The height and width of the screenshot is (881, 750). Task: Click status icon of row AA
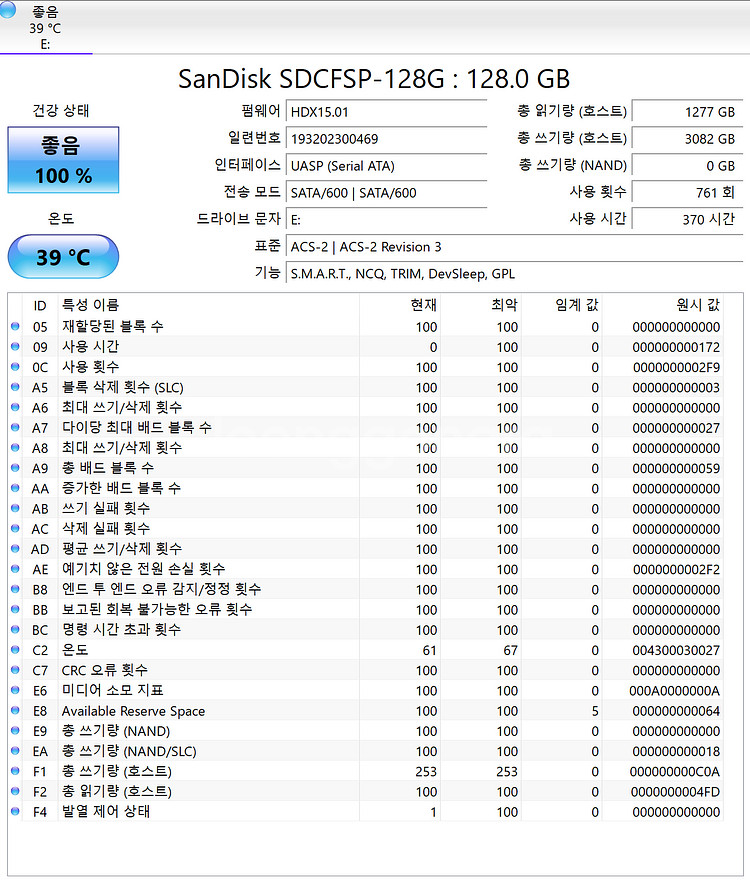pyautogui.click(x=15, y=488)
